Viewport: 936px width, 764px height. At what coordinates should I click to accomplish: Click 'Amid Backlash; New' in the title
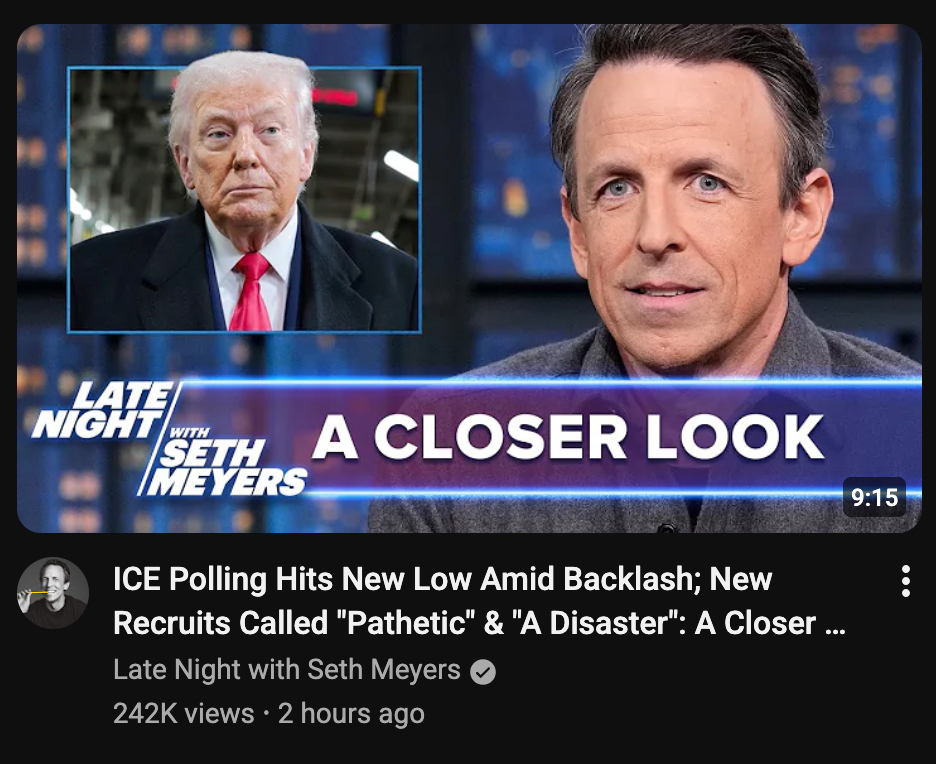pyautogui.click(x=626, y=578)
